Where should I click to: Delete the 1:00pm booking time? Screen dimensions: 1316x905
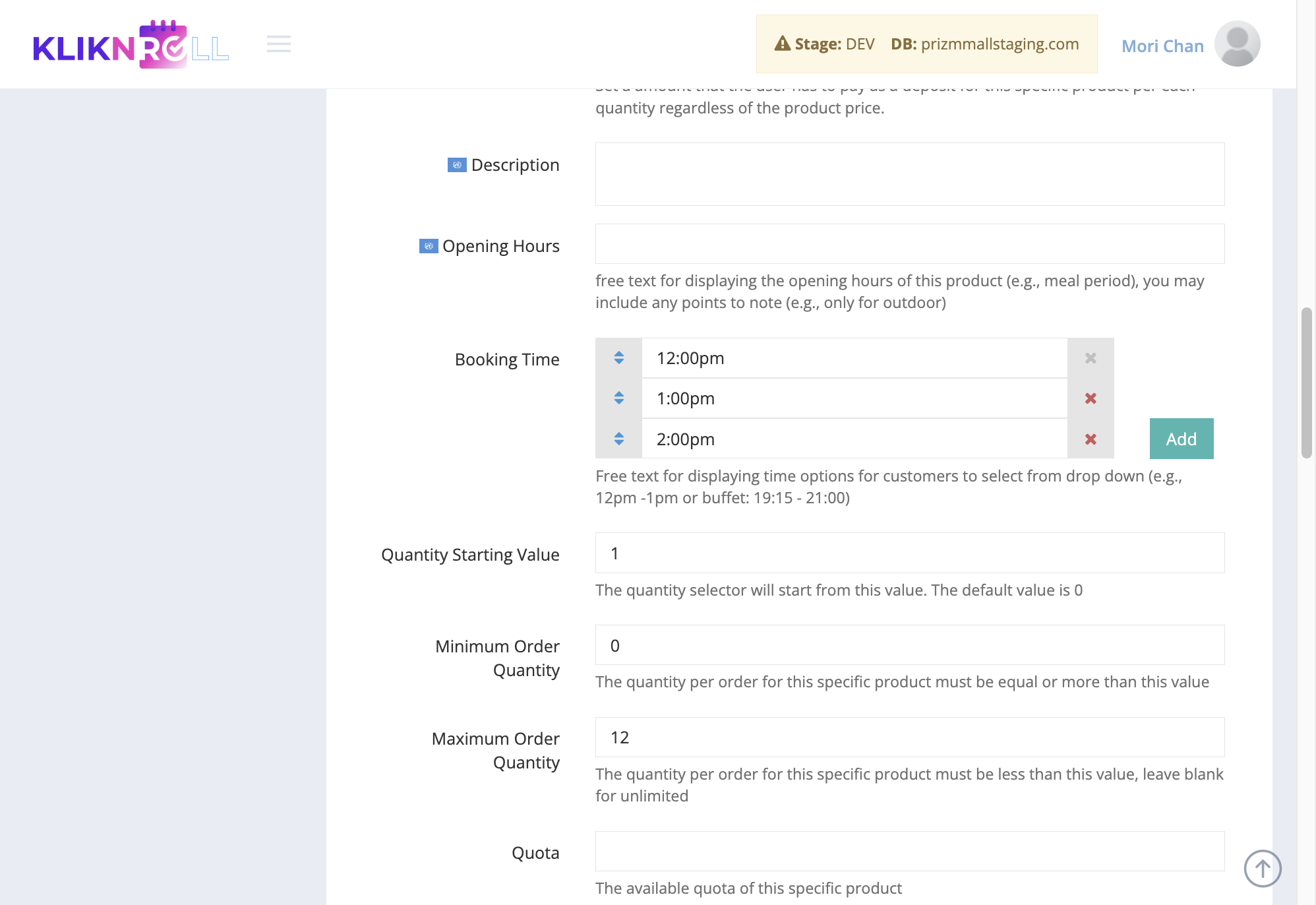coord(1091,398)
